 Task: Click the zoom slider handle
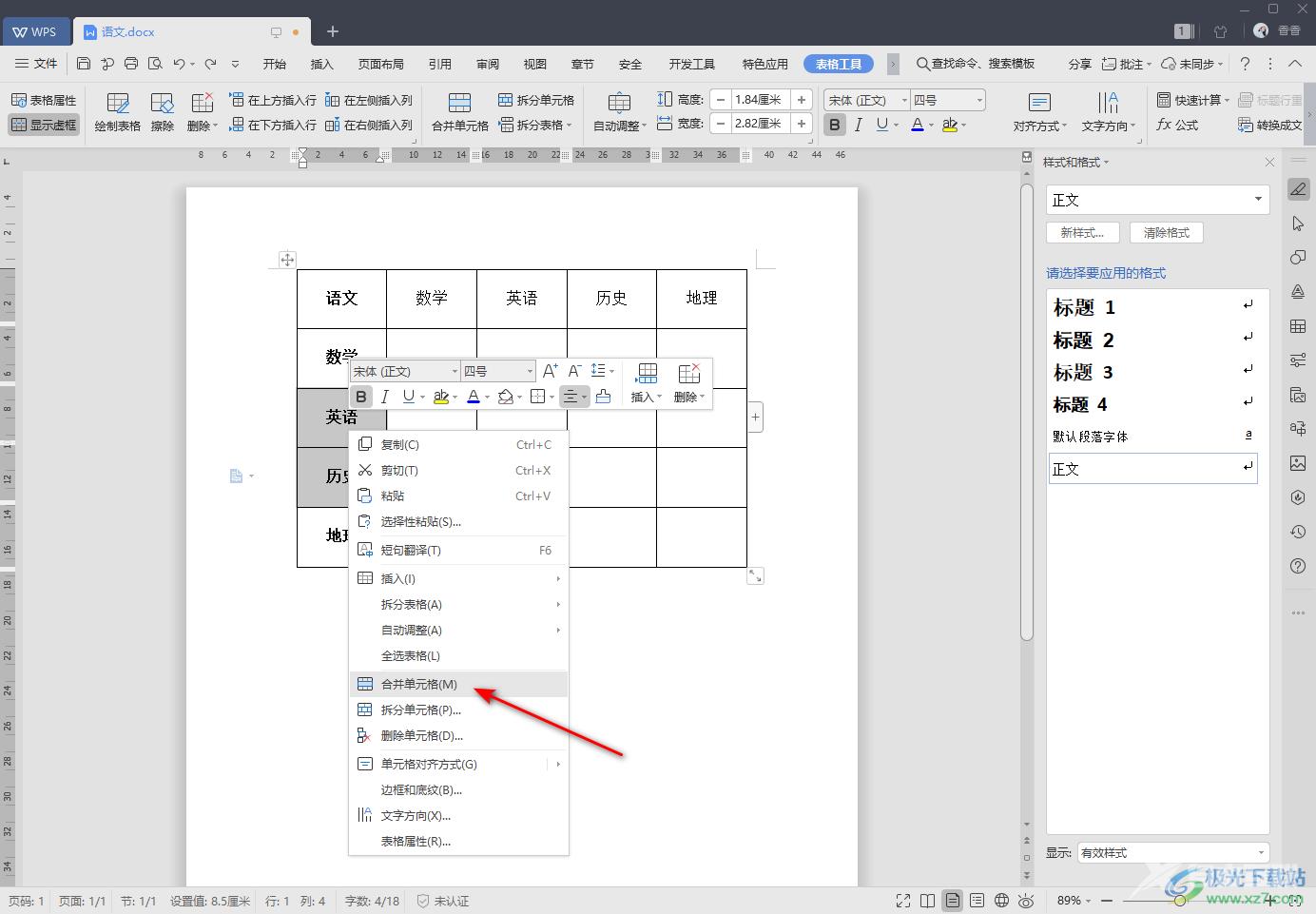pos(1180,901)
